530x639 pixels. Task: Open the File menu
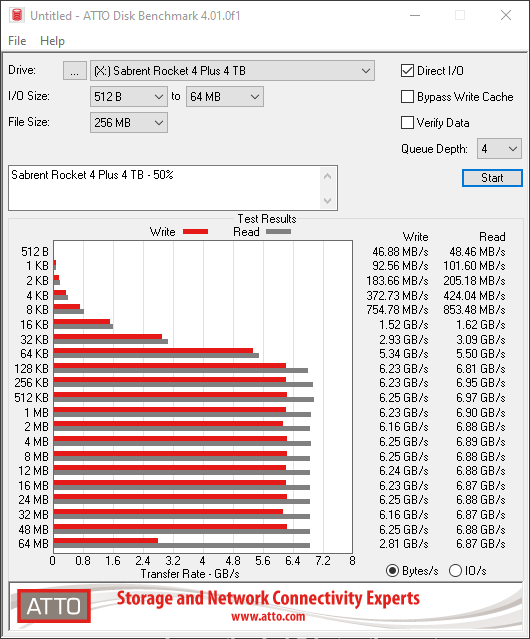pyautogui.click(x=17, y=41)
